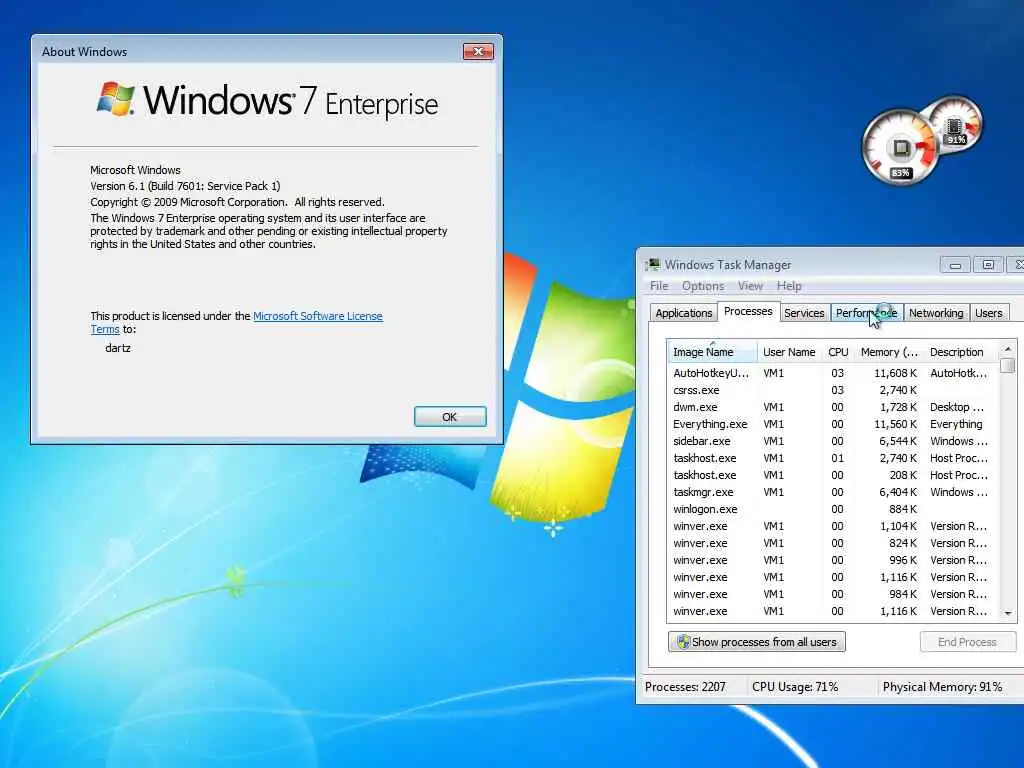Select the sidebar.exe process row
Image resolution: width=1024 pixels, height=768 pixels.
click(833, 441)
